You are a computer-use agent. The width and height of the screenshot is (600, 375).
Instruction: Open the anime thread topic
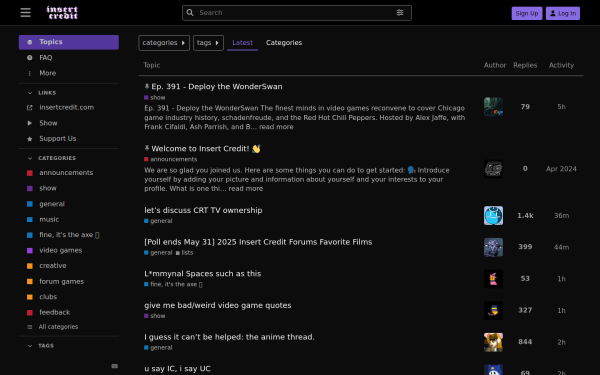pyautogui.click(x=229, y=337)
